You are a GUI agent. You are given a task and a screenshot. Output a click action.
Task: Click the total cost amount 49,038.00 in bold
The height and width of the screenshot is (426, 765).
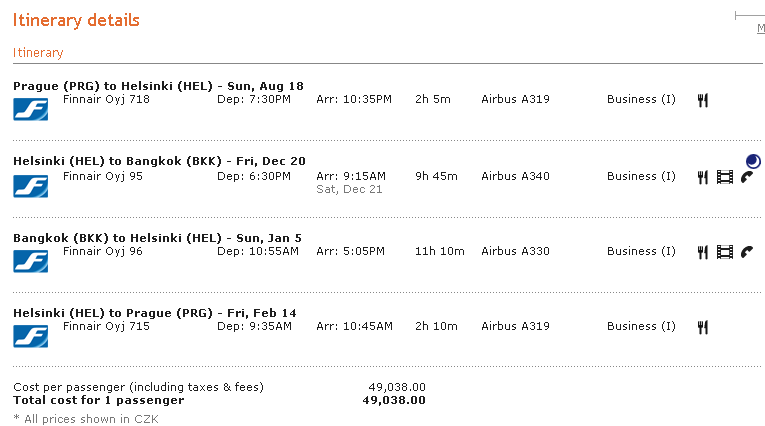click(393, 400)
